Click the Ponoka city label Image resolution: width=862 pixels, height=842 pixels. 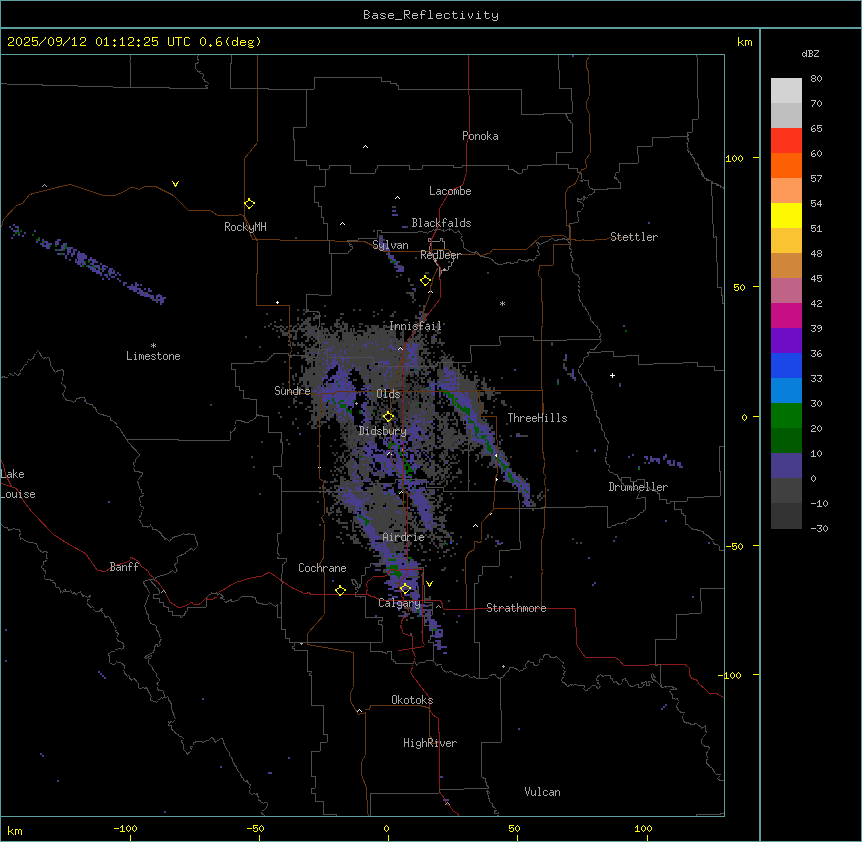click(x=480, y=136)
